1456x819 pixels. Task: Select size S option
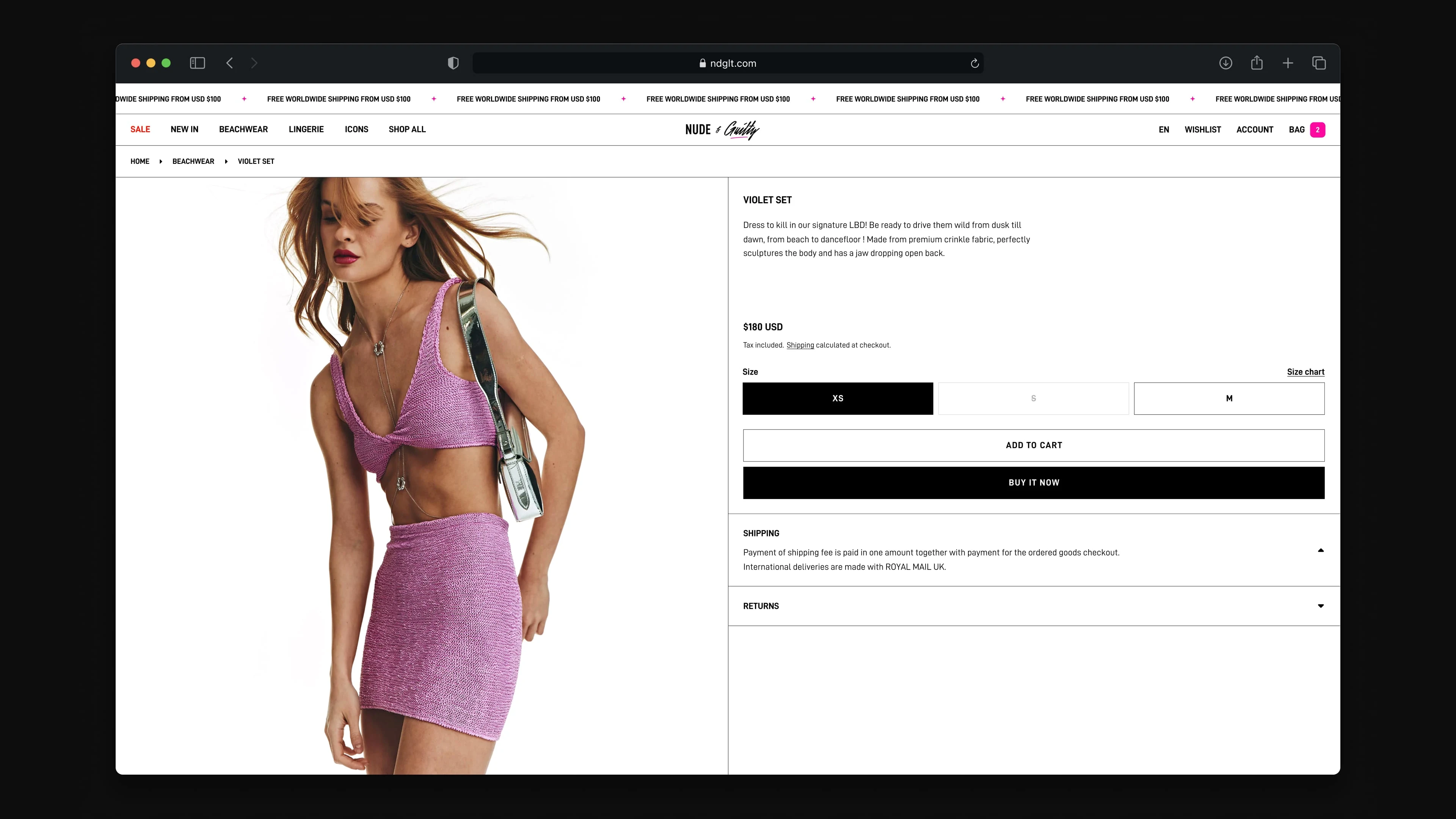click(x=1033, y=399)
